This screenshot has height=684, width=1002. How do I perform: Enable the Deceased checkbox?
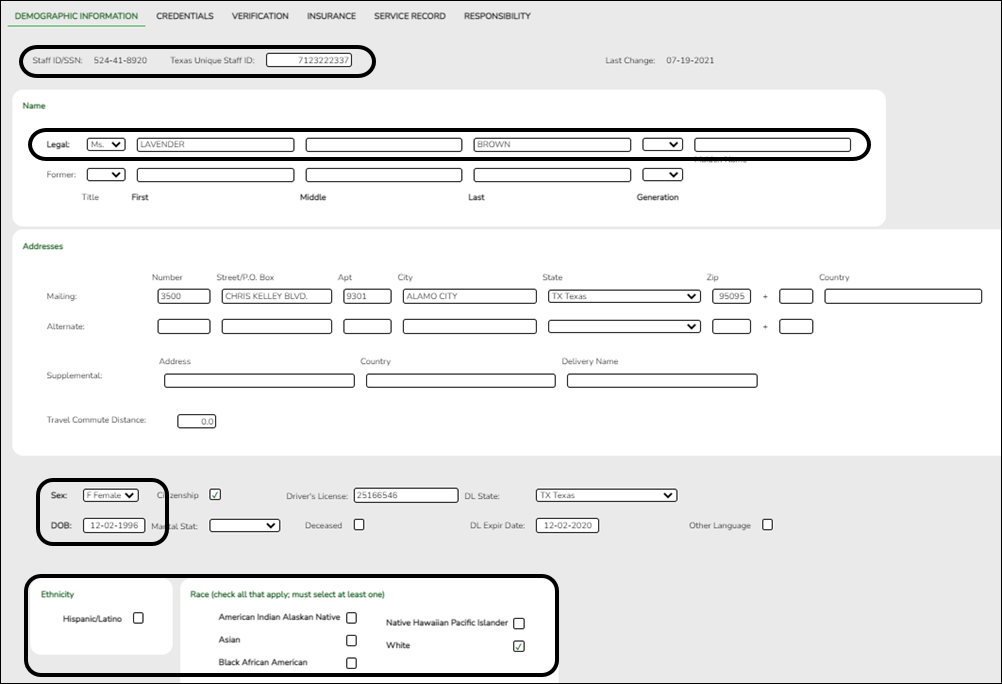(x=359, y=524)
